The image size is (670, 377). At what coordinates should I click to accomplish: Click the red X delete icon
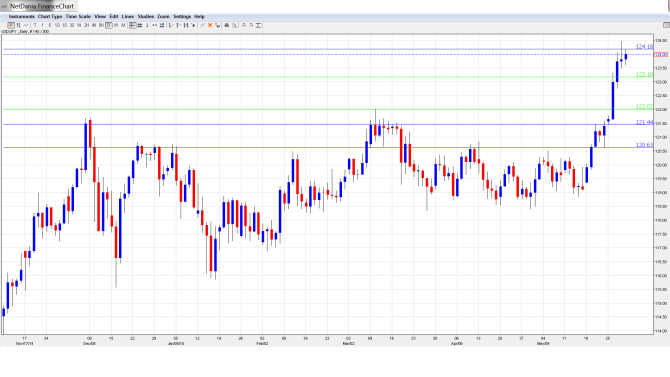(210, 25)
